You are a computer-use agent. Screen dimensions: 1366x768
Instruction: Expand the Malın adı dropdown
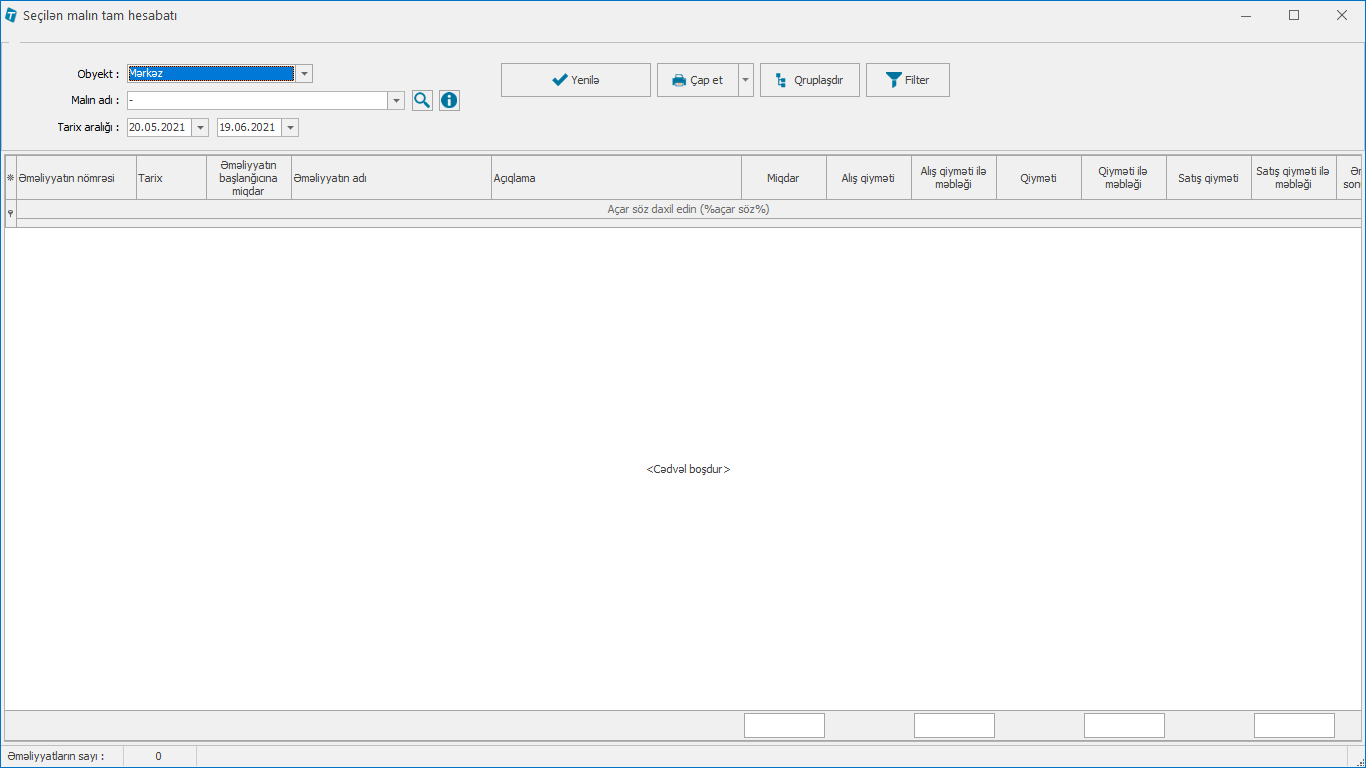coord(396,101)
